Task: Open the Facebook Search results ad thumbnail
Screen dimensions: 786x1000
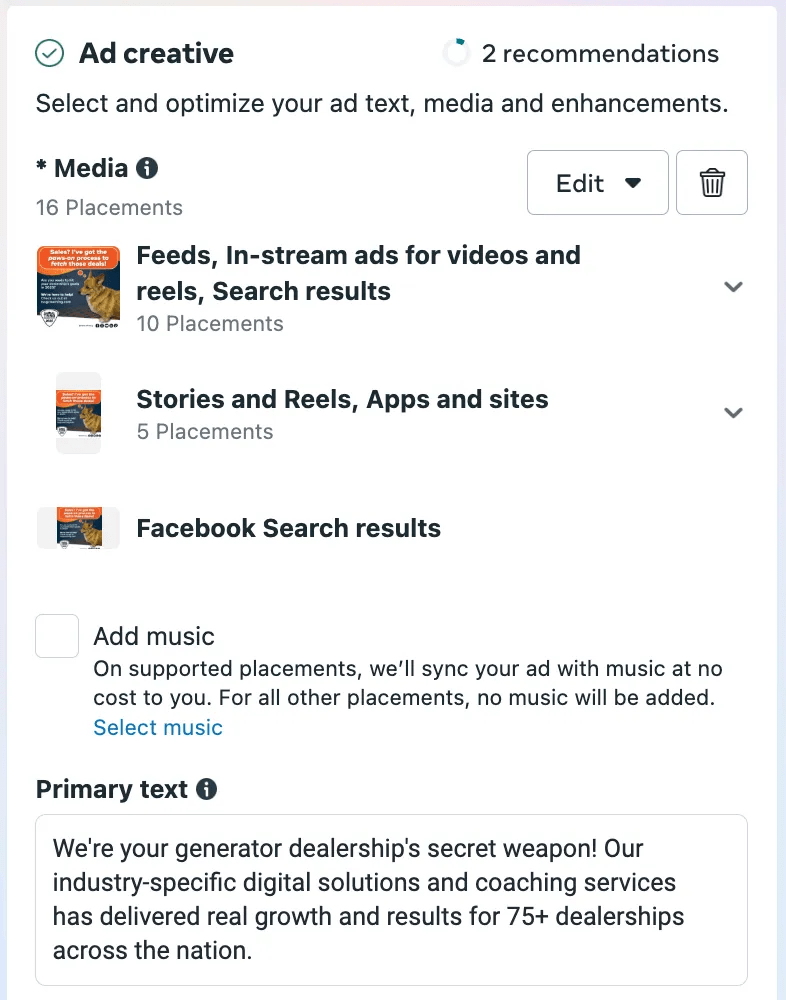Action: point(78,528)
